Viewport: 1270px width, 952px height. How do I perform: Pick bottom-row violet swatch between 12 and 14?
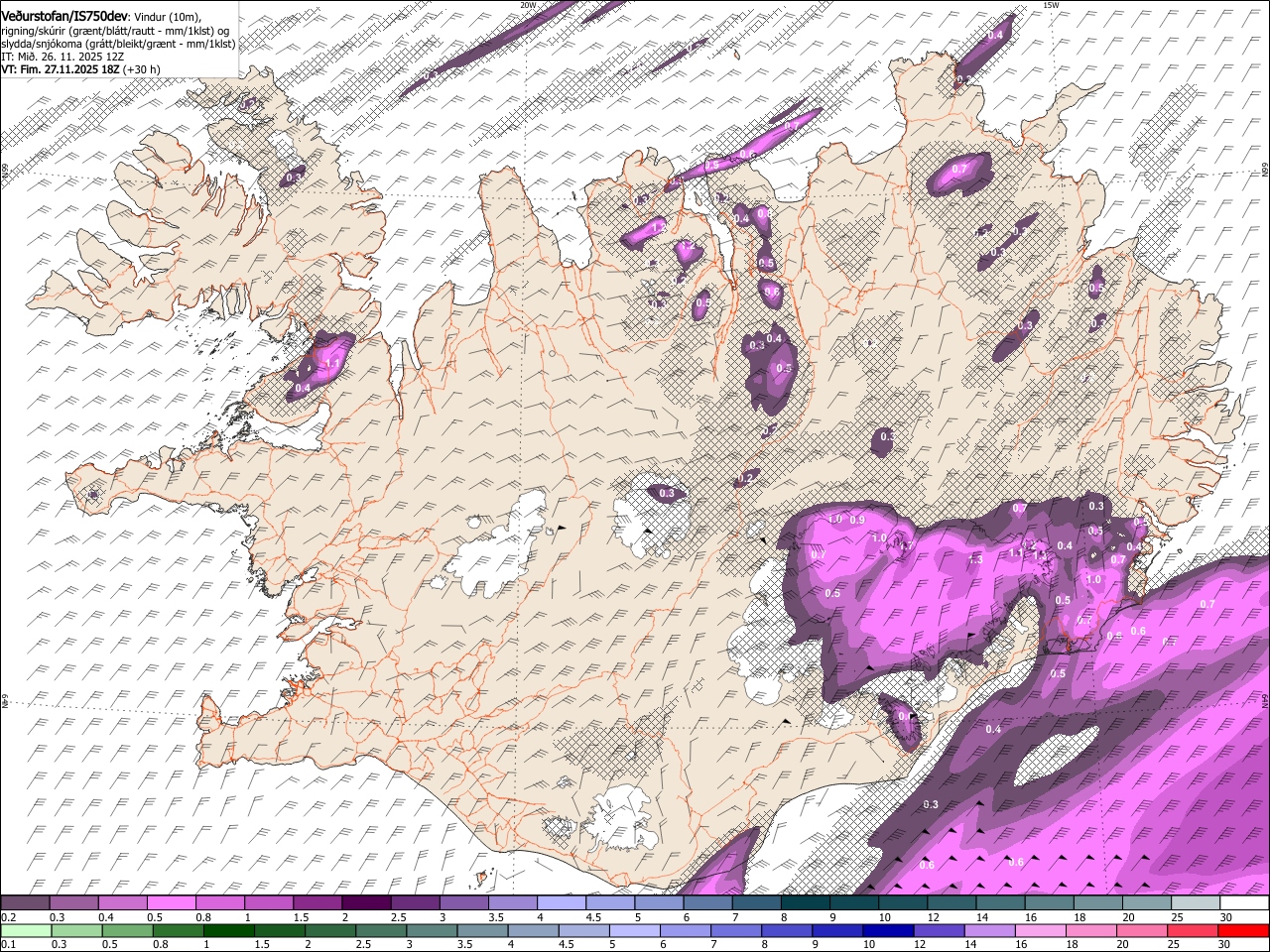(938, 930)
